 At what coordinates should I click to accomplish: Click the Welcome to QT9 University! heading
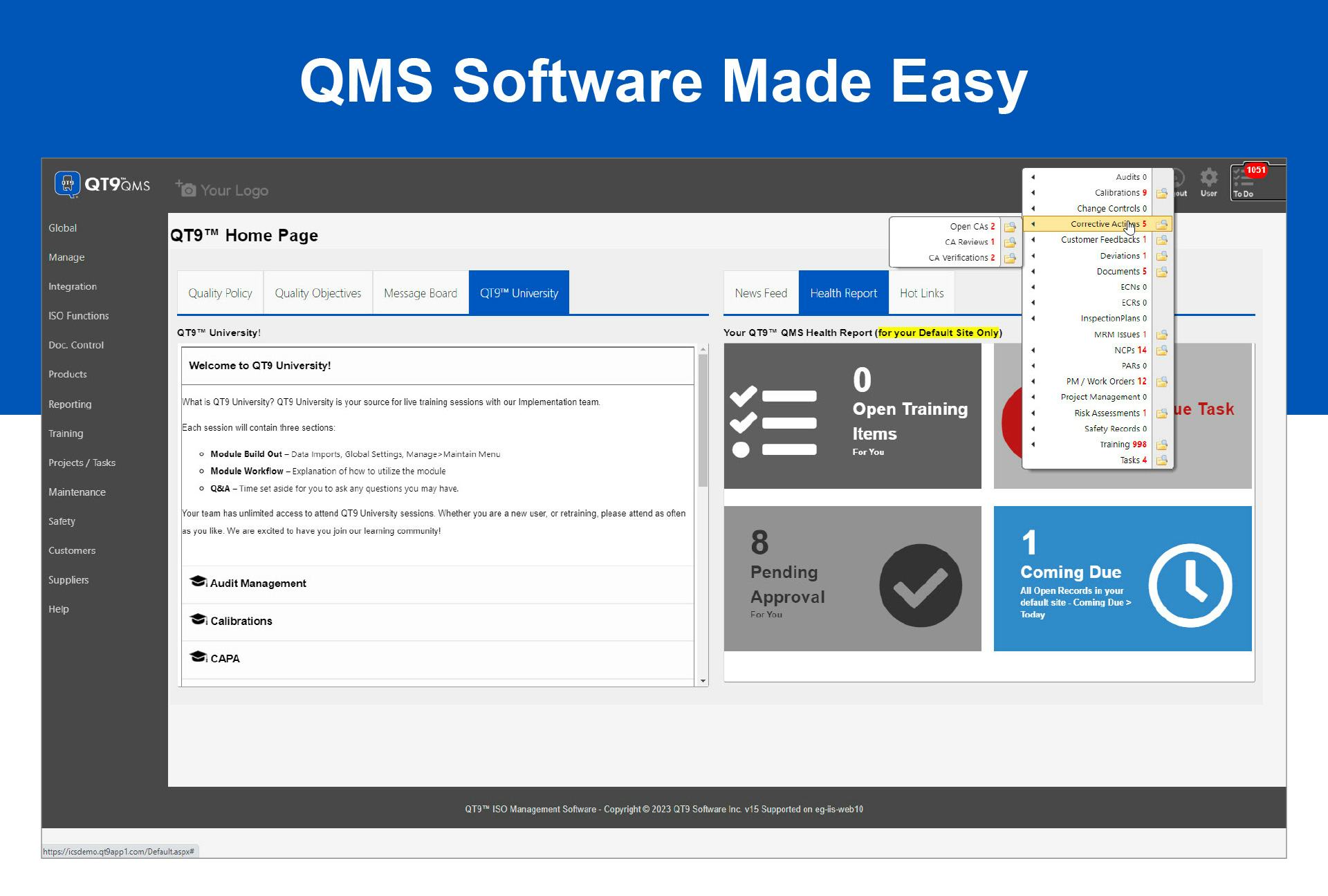[260, 366]
